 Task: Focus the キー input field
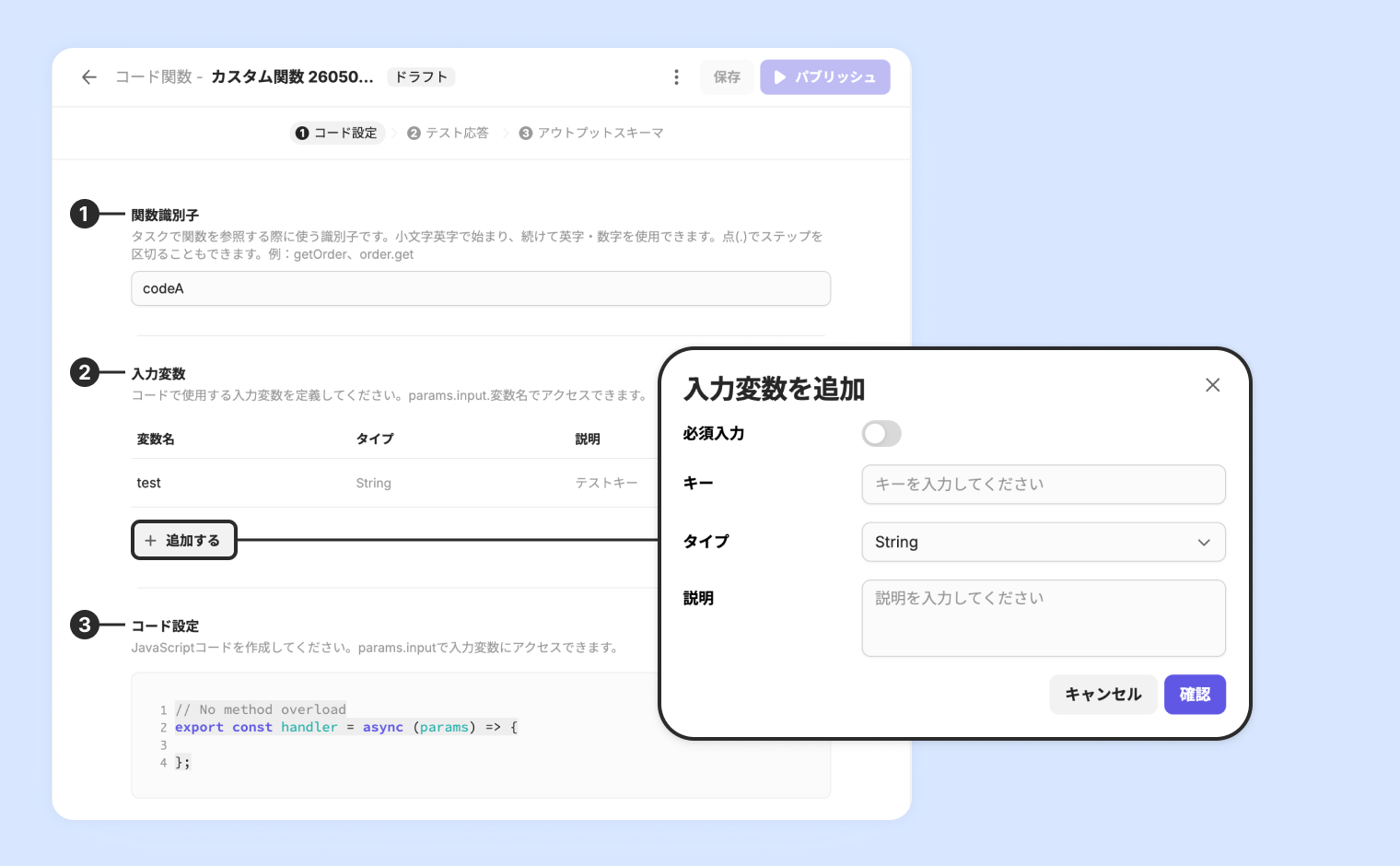[1044, 485]
